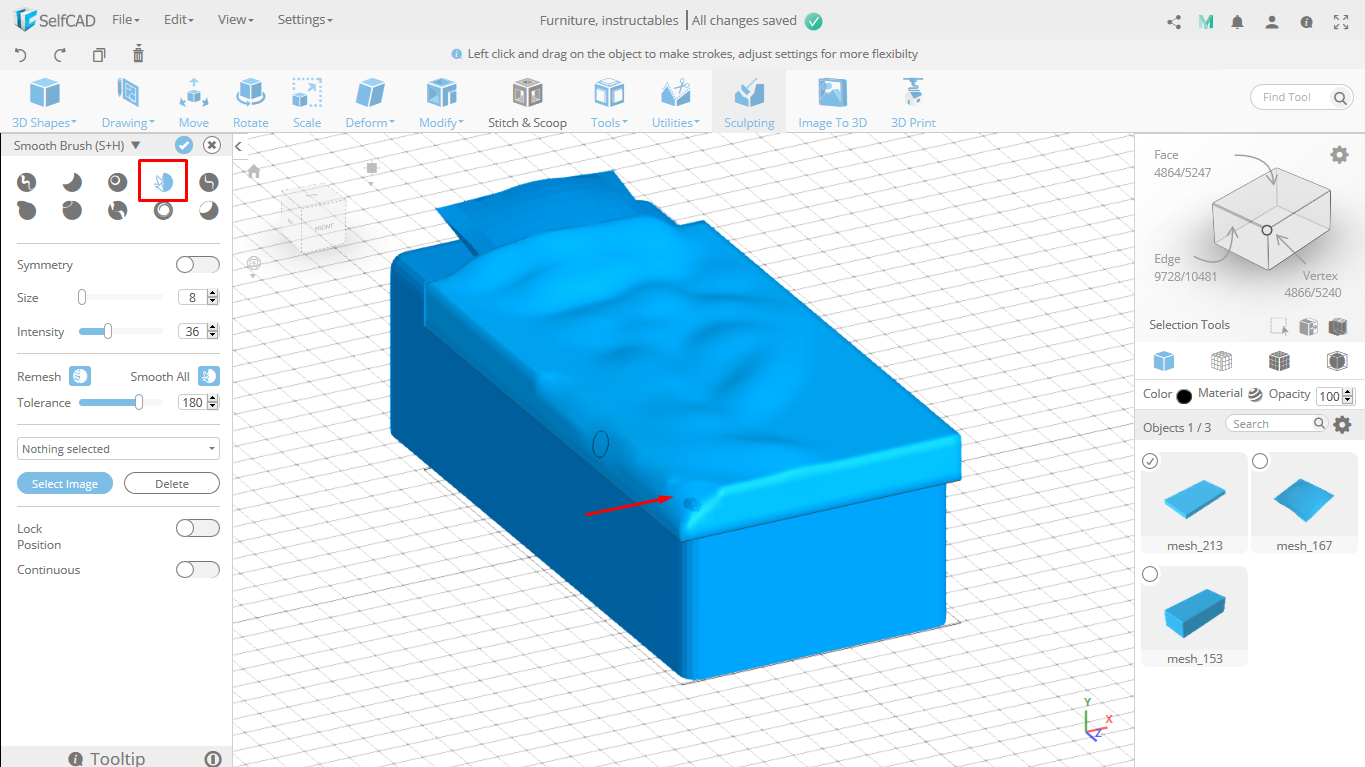This screenshot has width=1365, height=767.
Task: Toggle the Symmetry switch
Action: click(x=197, y=264)
